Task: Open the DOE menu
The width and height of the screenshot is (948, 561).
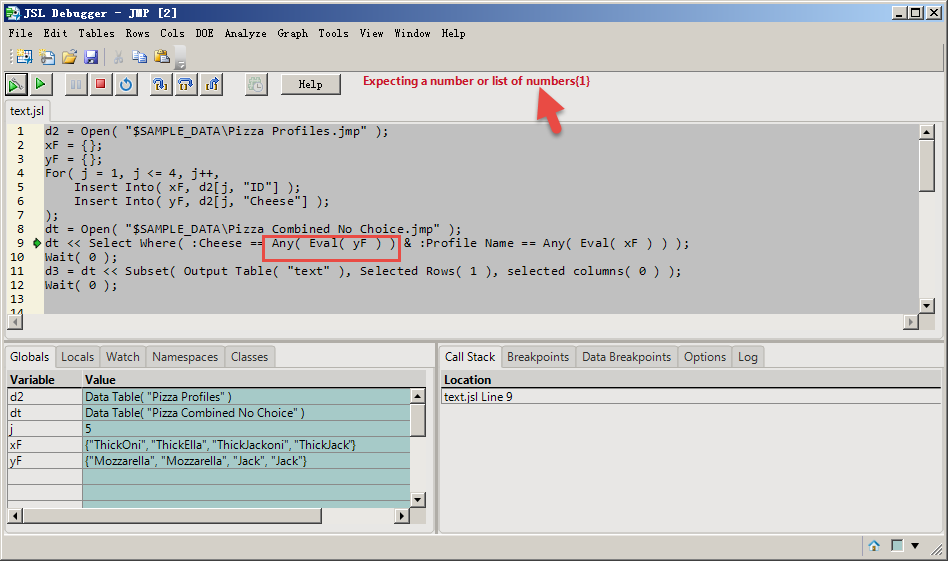Action: pos(204,33)
